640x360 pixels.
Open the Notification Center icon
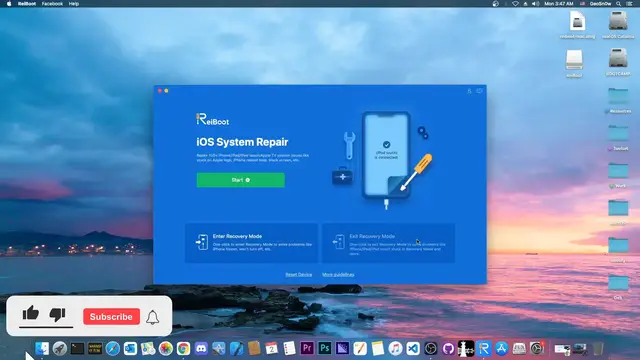629,4
